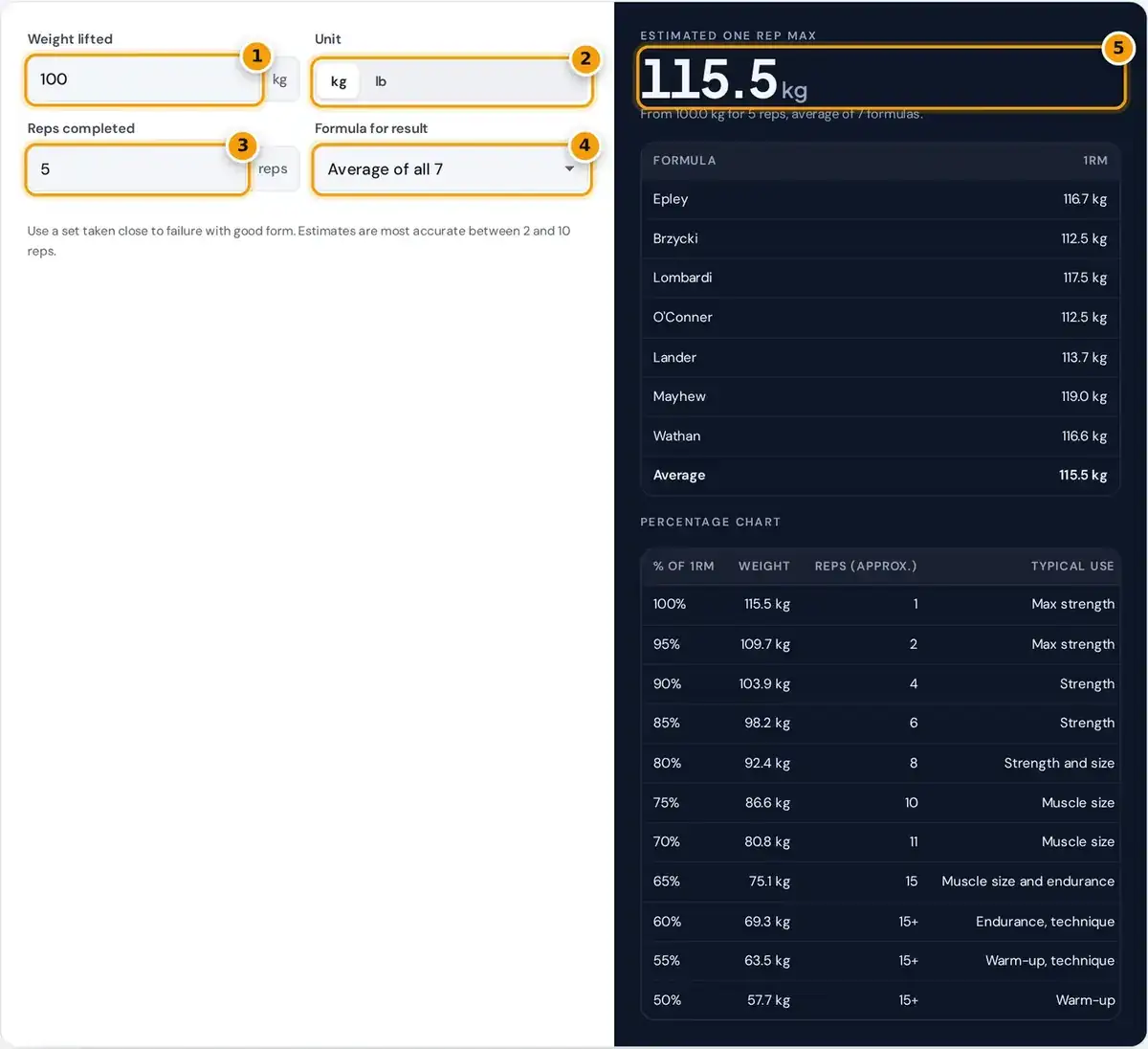
Task: Open the Formula for result dropdown
Action: click(x=452, y=169)
